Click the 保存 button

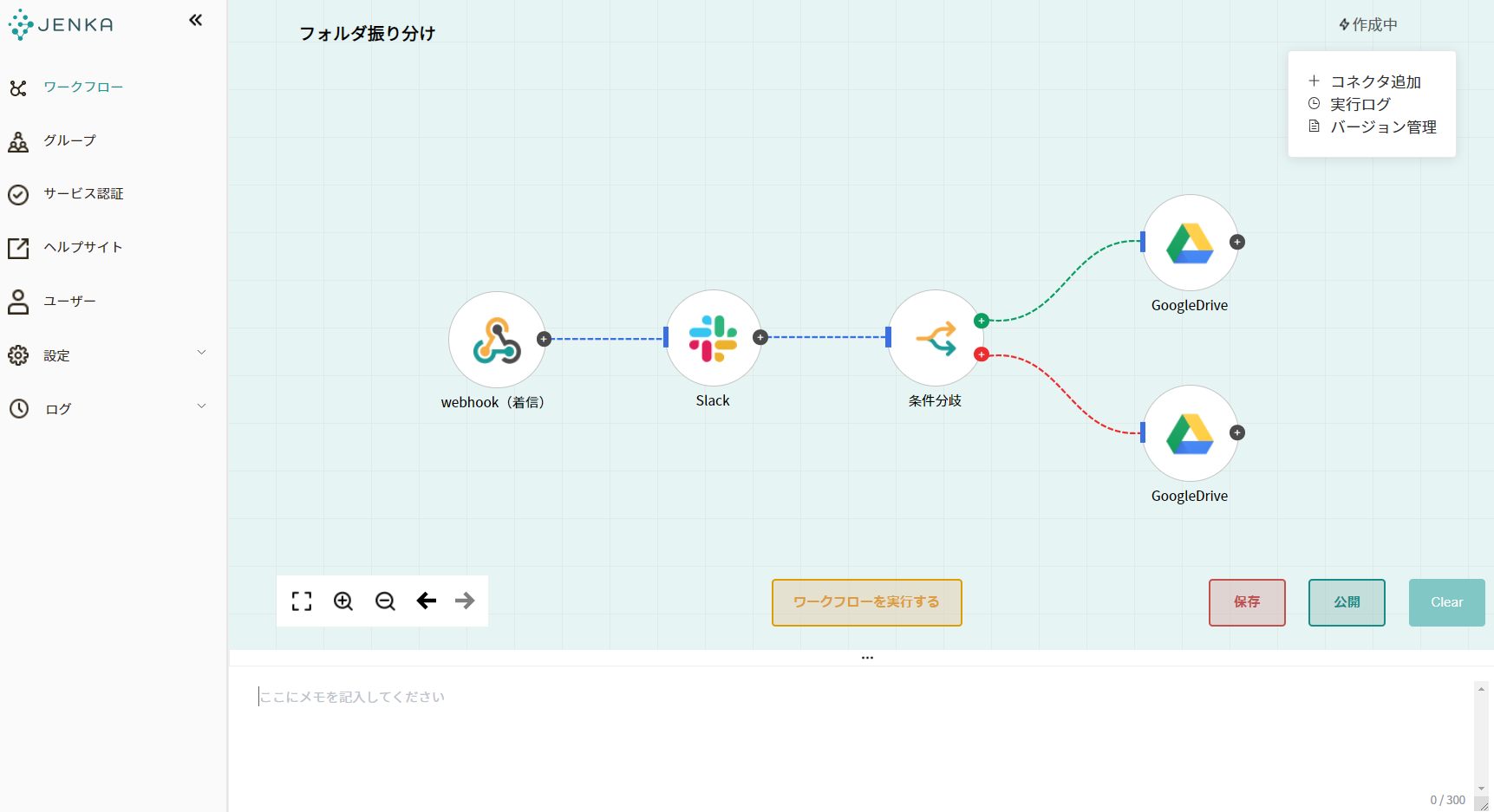pyautogui.click(x=1247, y=602)
